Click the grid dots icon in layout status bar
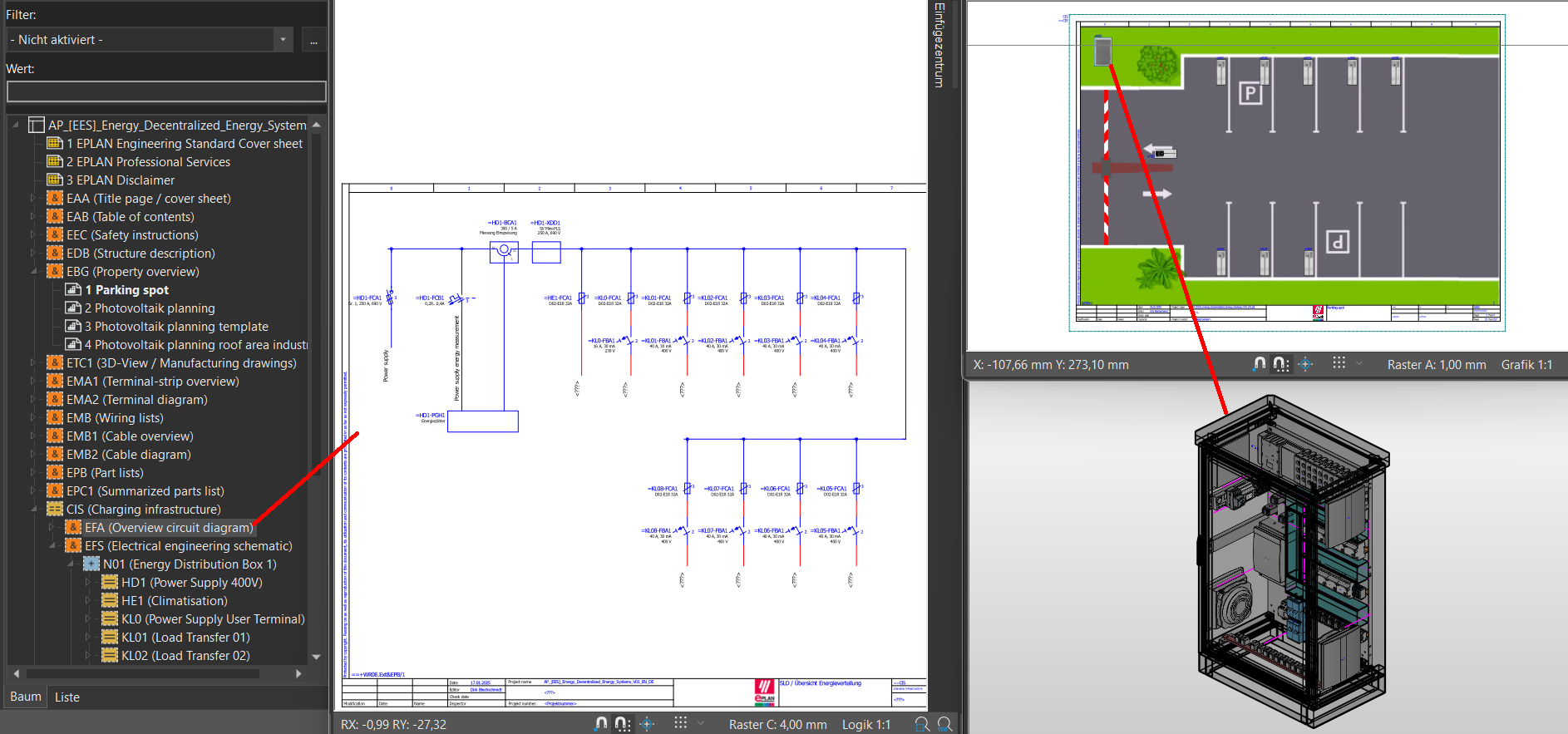This screenshot has height=734, width=1568. (1339, 363)
